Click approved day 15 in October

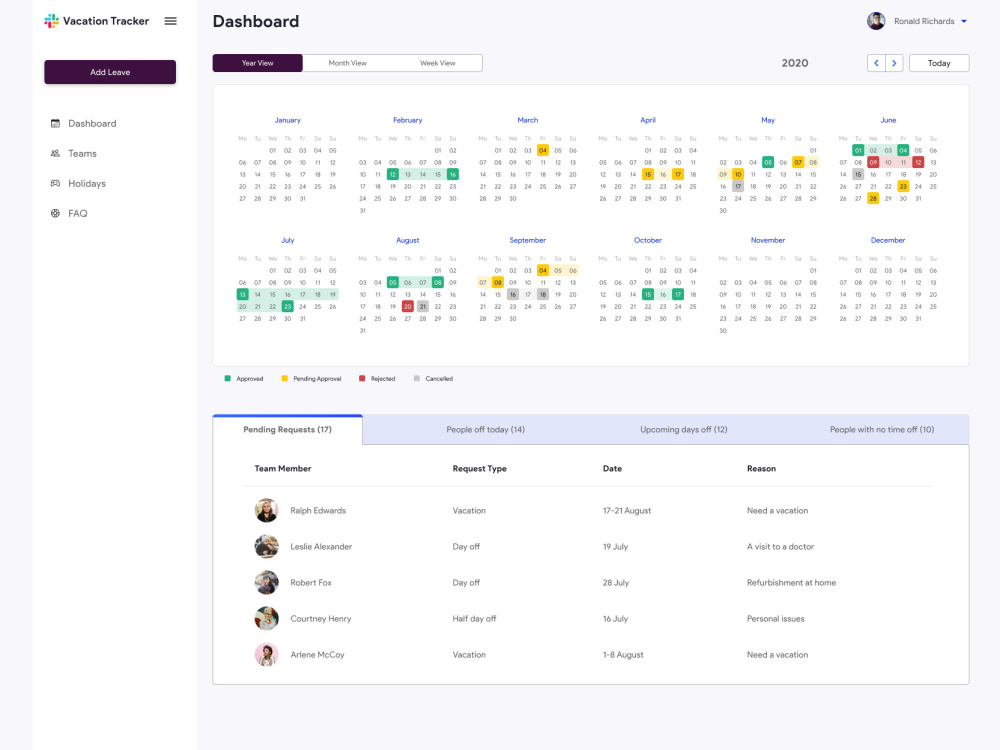click(648, 295)
